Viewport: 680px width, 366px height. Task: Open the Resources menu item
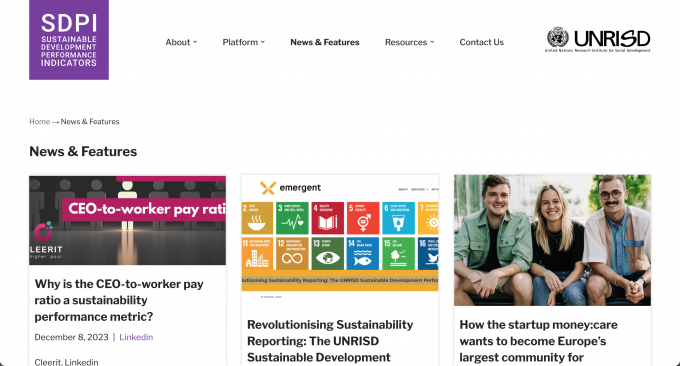click(406, 42)
